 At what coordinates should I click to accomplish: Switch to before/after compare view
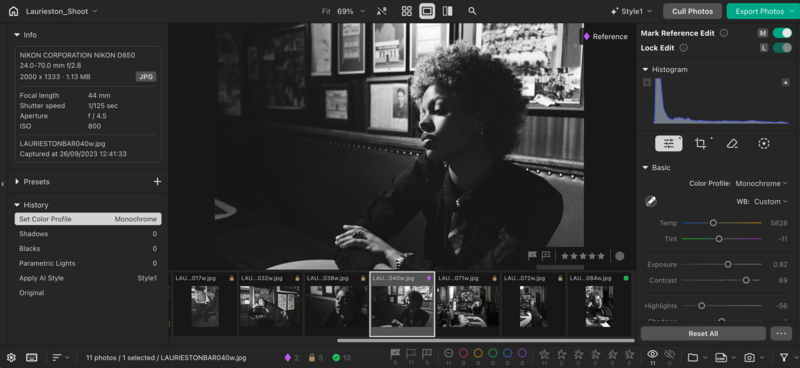447,11
